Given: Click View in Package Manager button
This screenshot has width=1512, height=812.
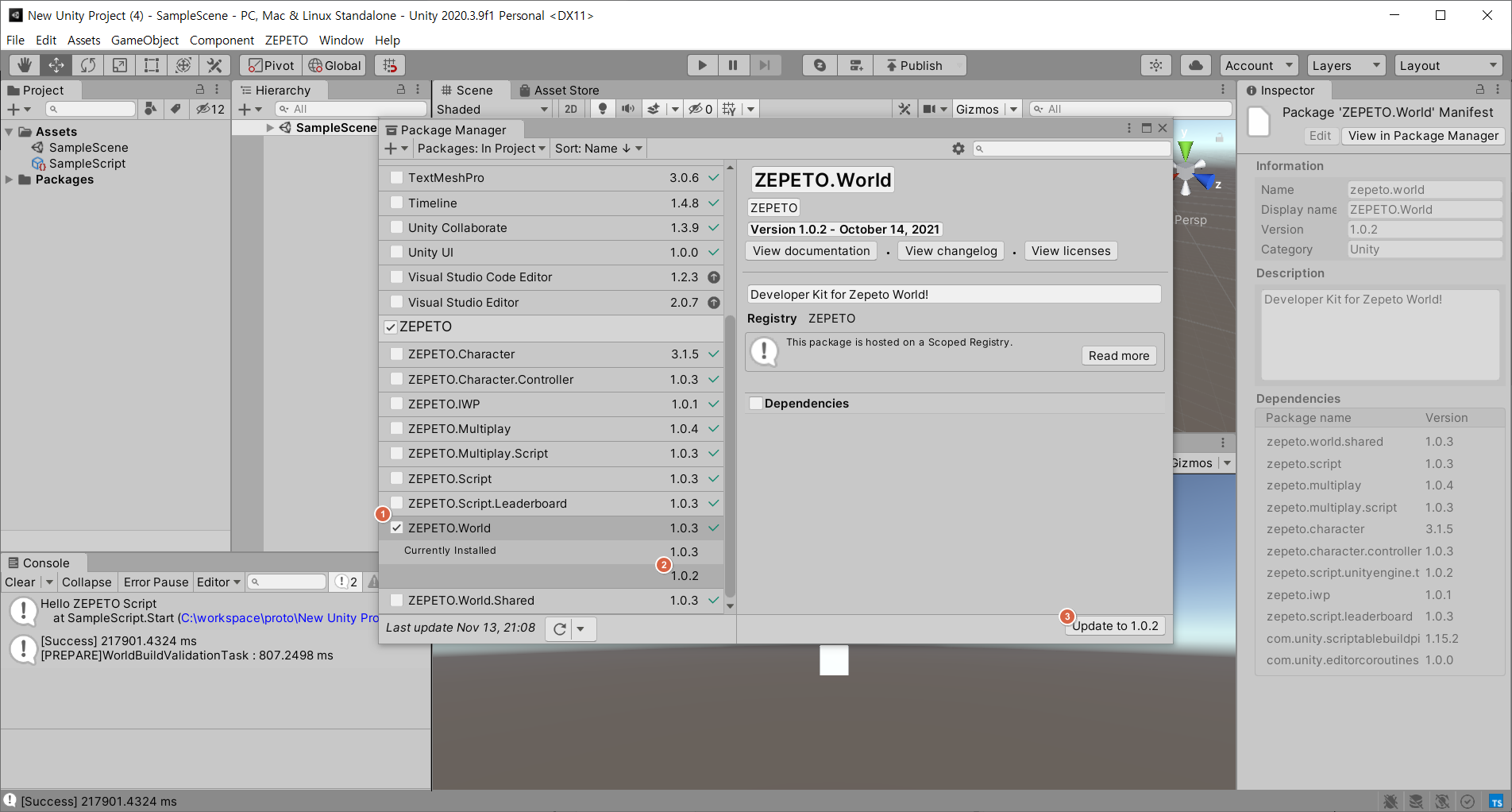Looking at the screenshot, I should click(1423, 136).
